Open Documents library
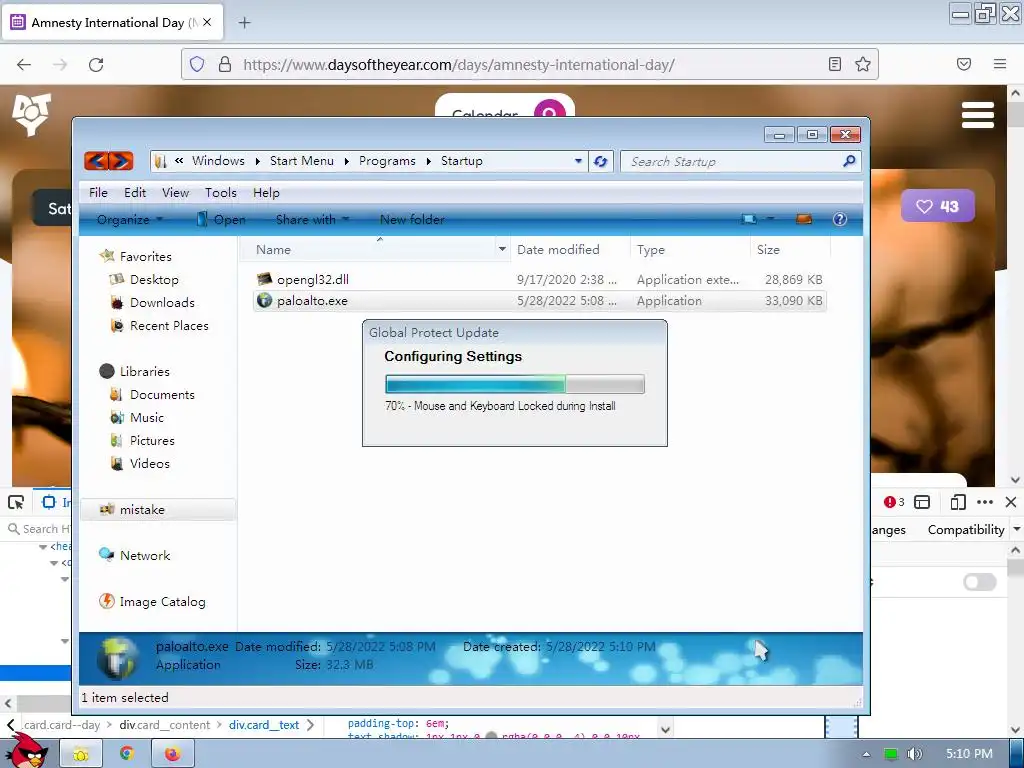 click(x=162, y=394)
